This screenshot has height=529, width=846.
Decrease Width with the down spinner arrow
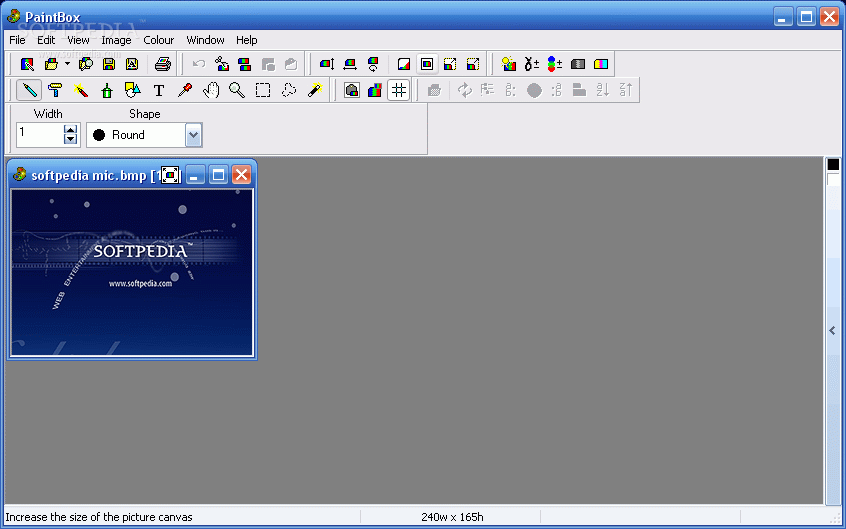click(70, 139)
